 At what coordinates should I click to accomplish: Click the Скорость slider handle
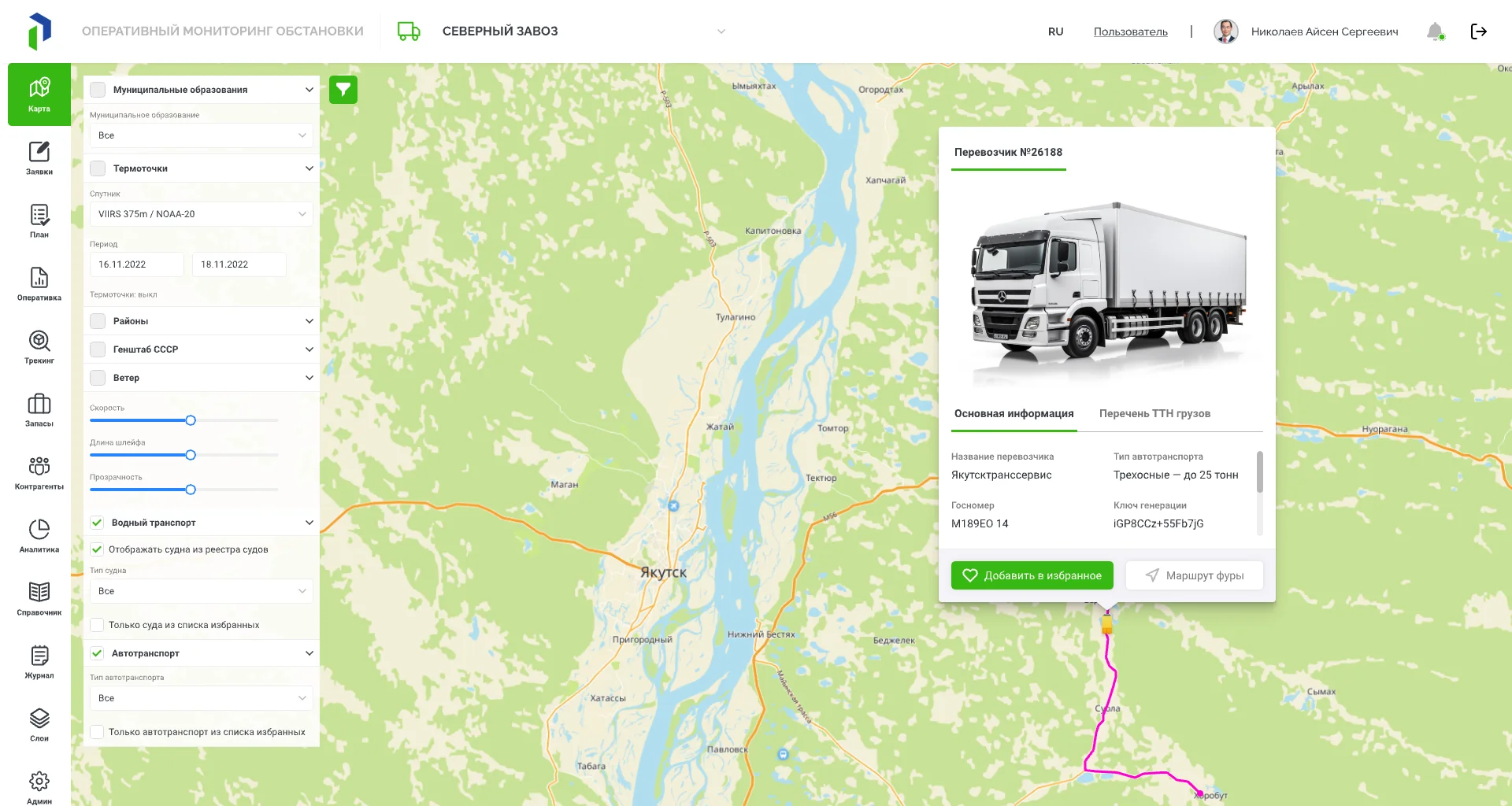tap(191, 420)
